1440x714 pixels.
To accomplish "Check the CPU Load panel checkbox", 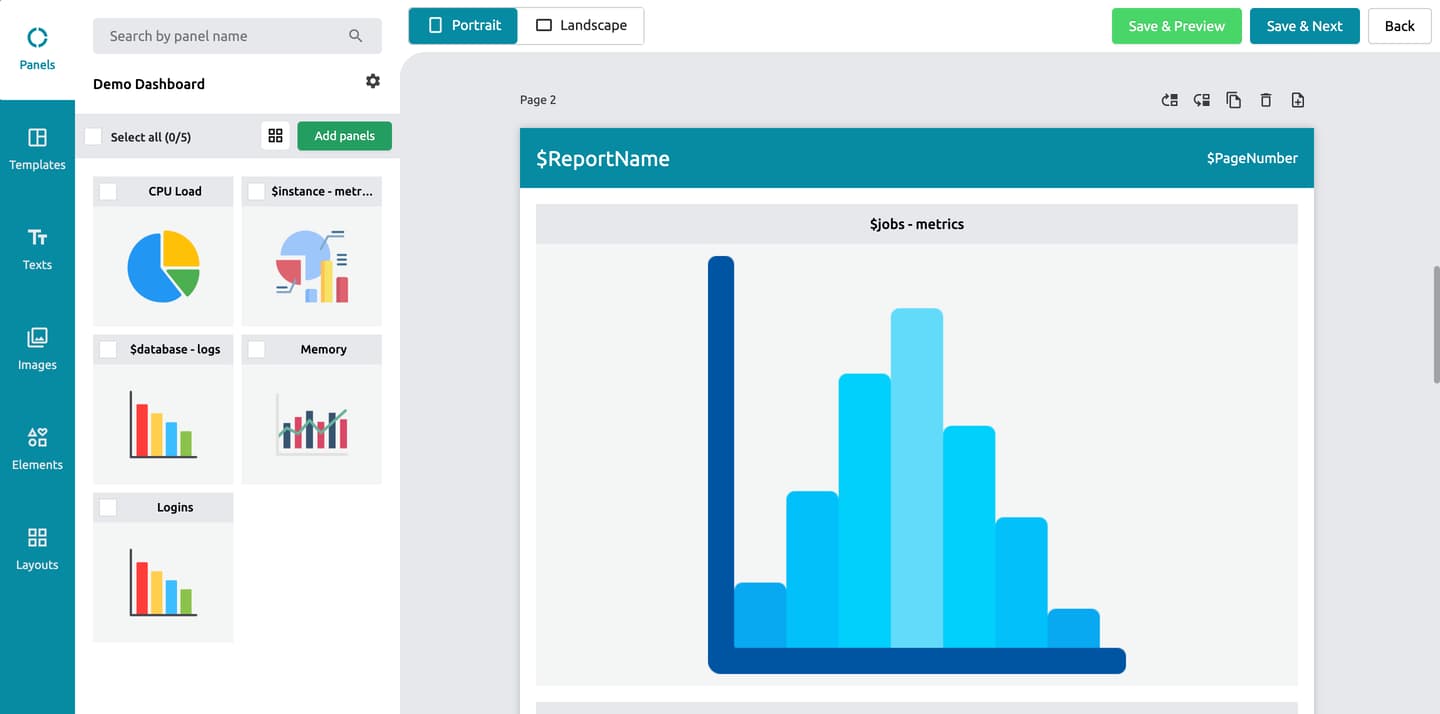I will point(108,191).
